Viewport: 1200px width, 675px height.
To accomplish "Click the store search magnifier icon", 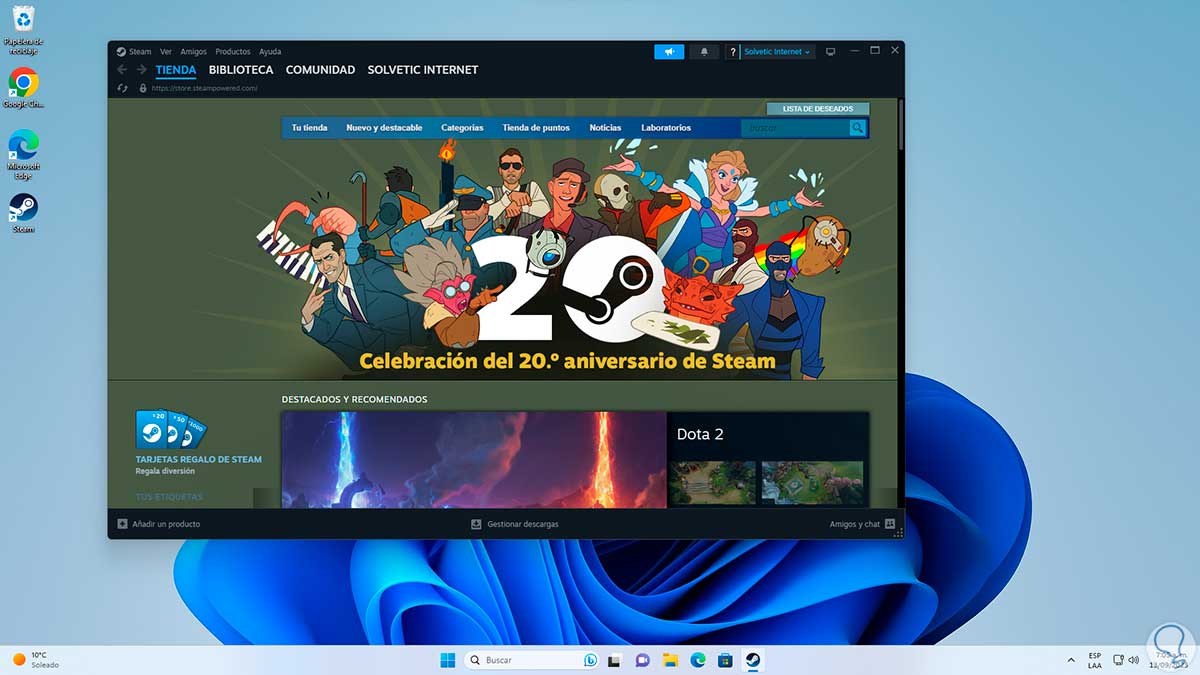I will (x=858, y=128).
